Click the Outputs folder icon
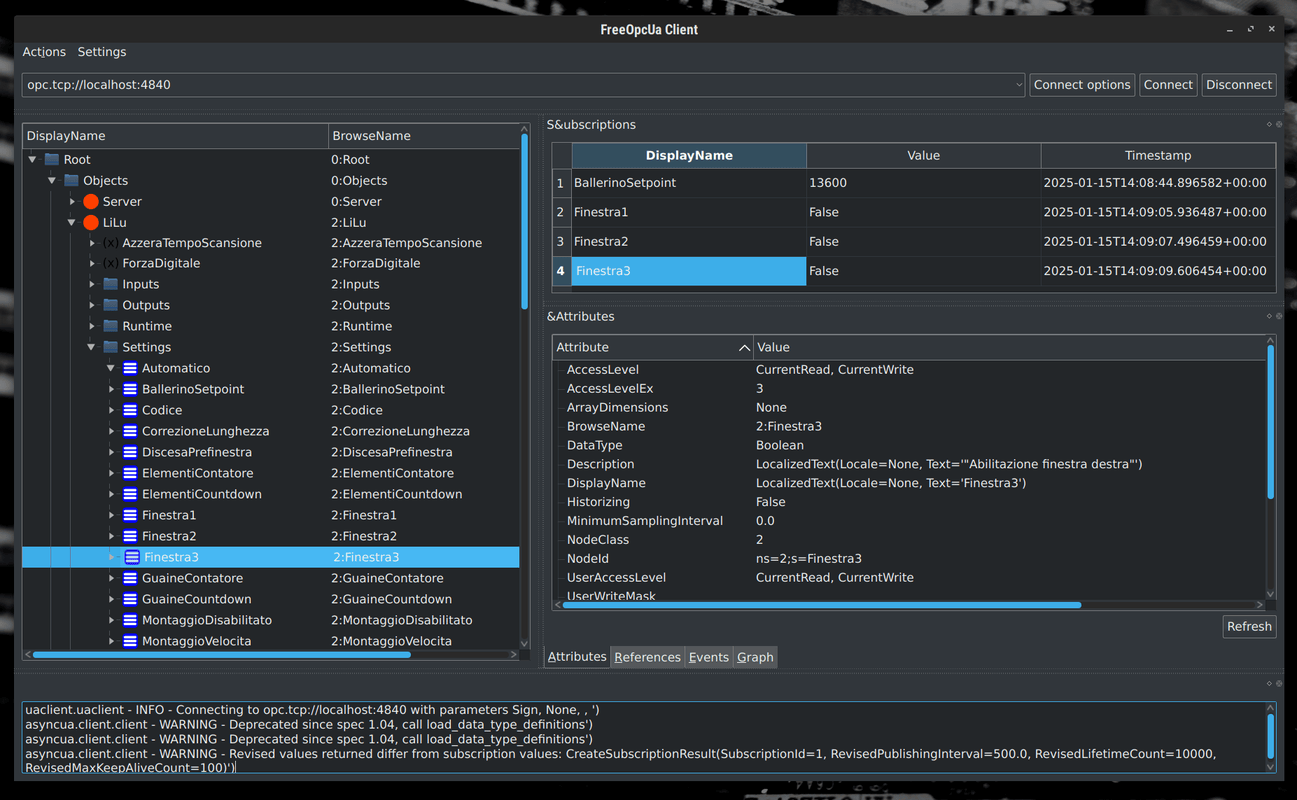 pos(110,306)
